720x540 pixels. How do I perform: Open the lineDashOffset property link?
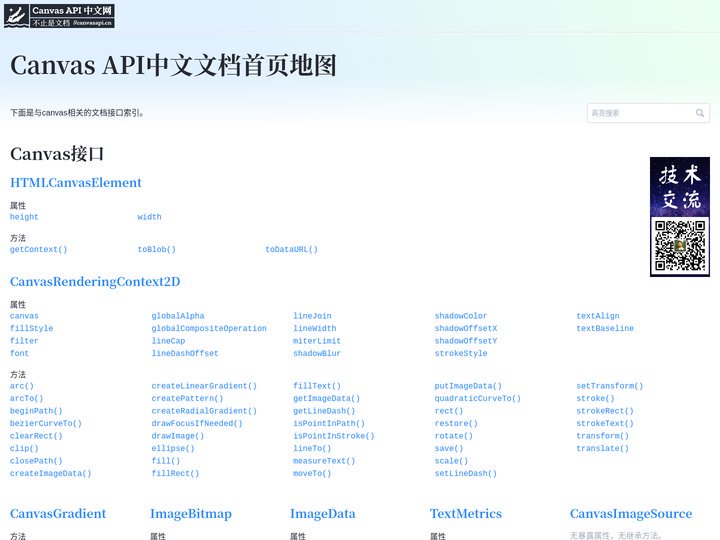[x=185, y=353]
